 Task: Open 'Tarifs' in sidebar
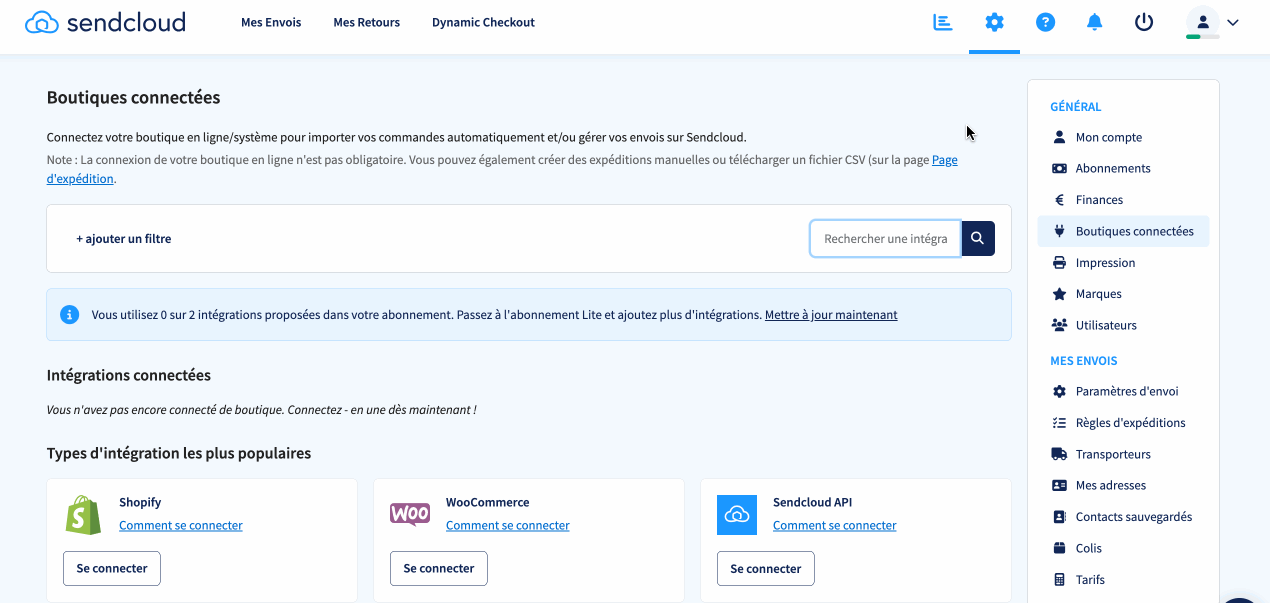pyautogui.click(x=1090, y=579)
